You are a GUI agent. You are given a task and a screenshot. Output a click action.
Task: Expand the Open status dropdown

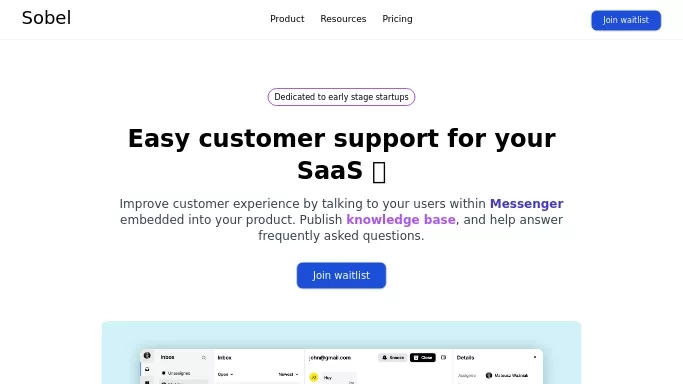pos(225,374)
